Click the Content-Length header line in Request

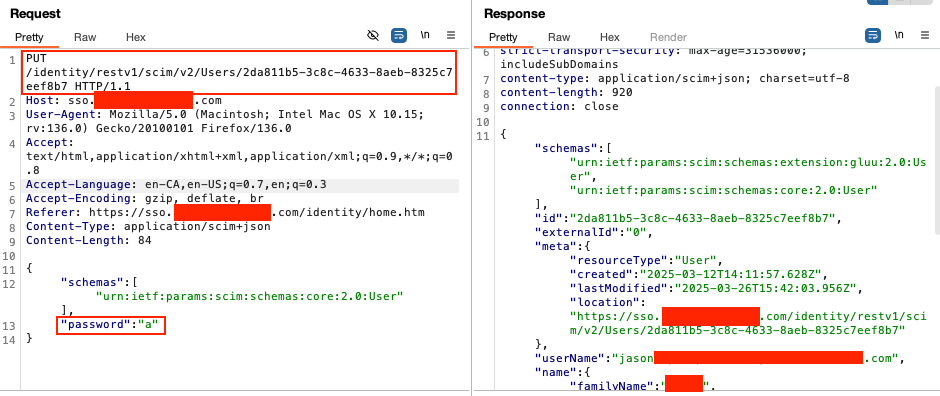pos(89,241)
